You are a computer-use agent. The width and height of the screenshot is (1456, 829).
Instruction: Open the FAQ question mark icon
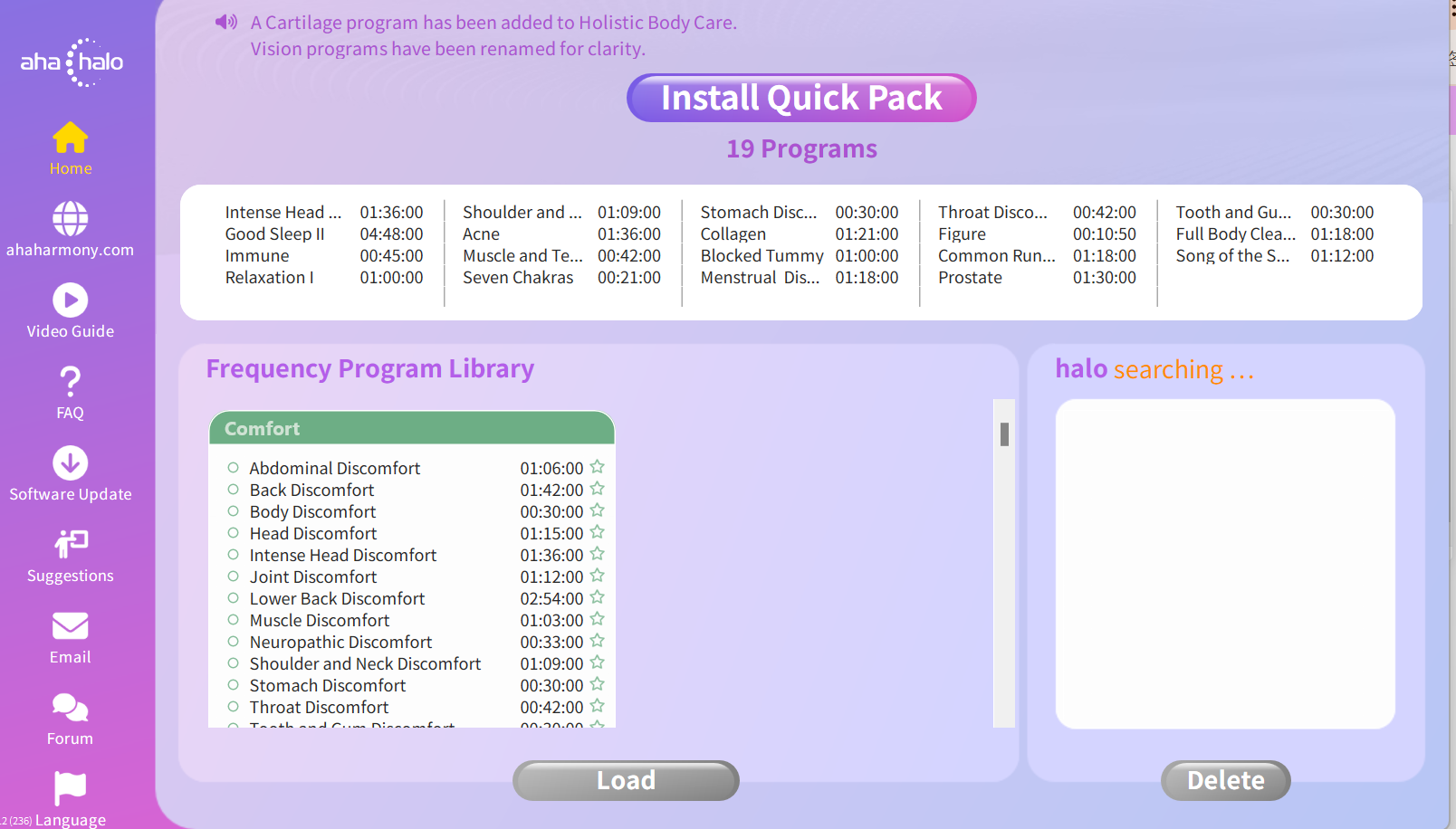pos(71,381)
